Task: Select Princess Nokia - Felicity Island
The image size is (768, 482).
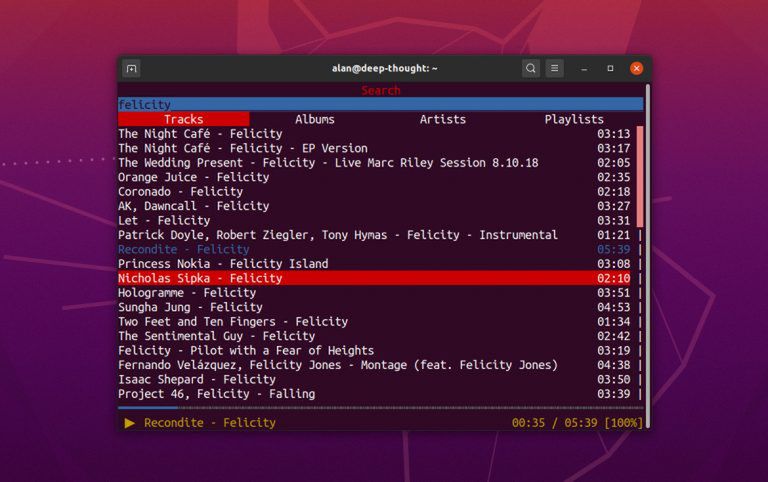Action: pyautogui.click(x=374, y=264)
